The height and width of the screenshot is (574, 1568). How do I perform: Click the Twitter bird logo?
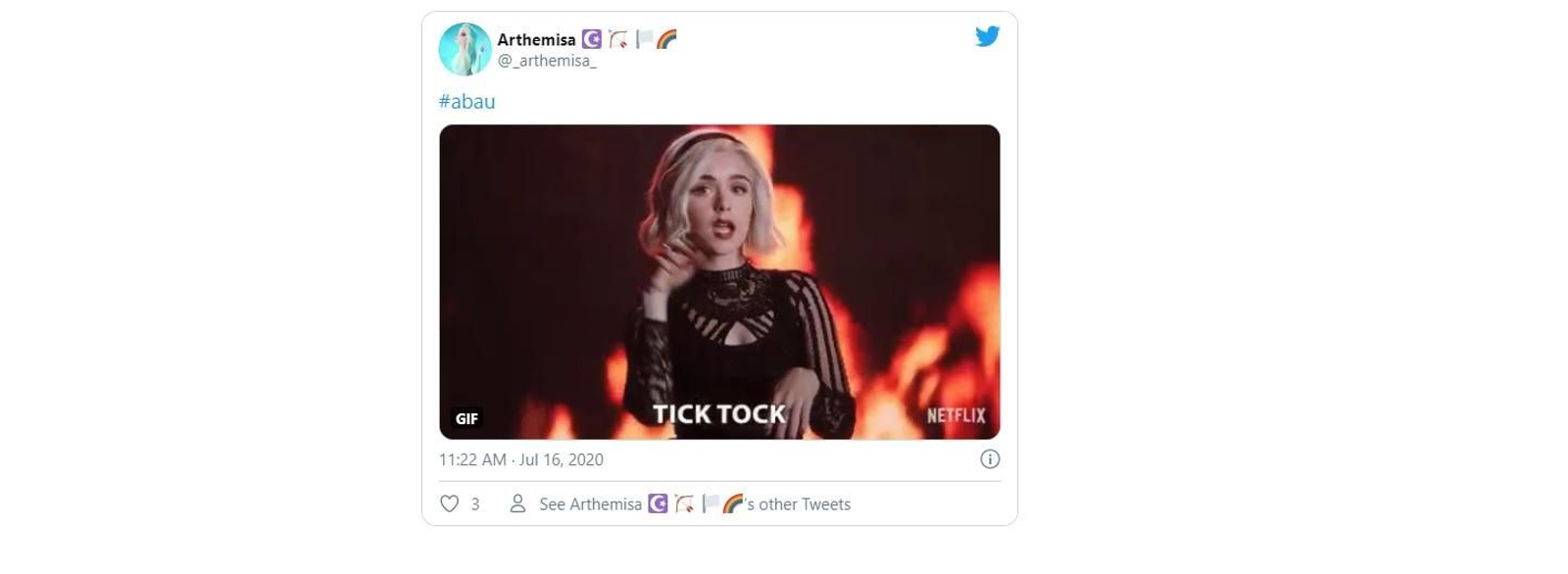(987, 37)
